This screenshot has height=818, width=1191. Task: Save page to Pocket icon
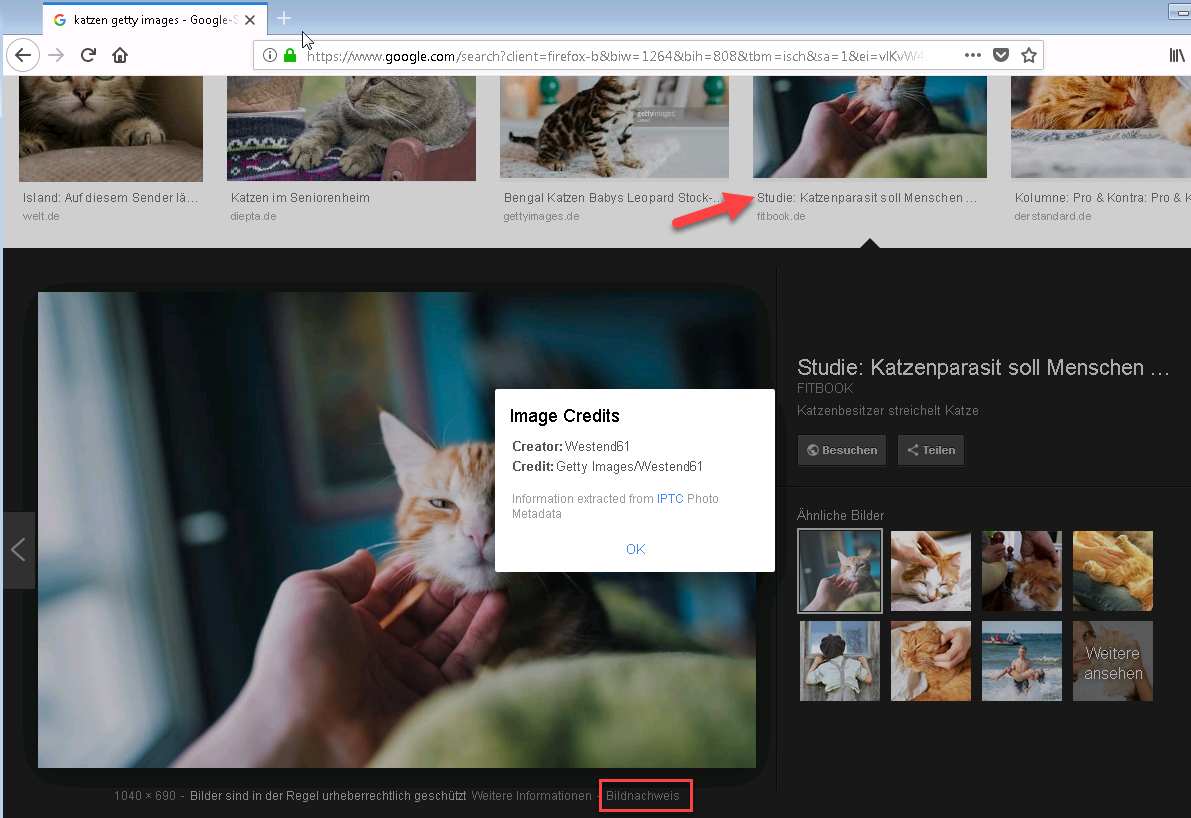point(1000,55)
